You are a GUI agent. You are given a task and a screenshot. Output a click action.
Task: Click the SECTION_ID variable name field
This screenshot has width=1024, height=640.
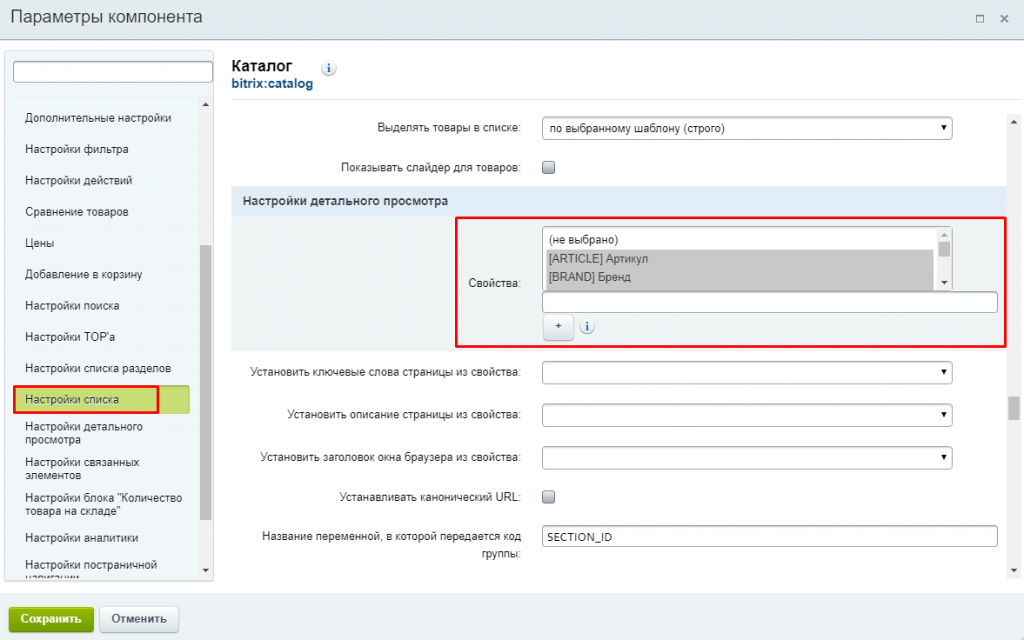point(769,537)
